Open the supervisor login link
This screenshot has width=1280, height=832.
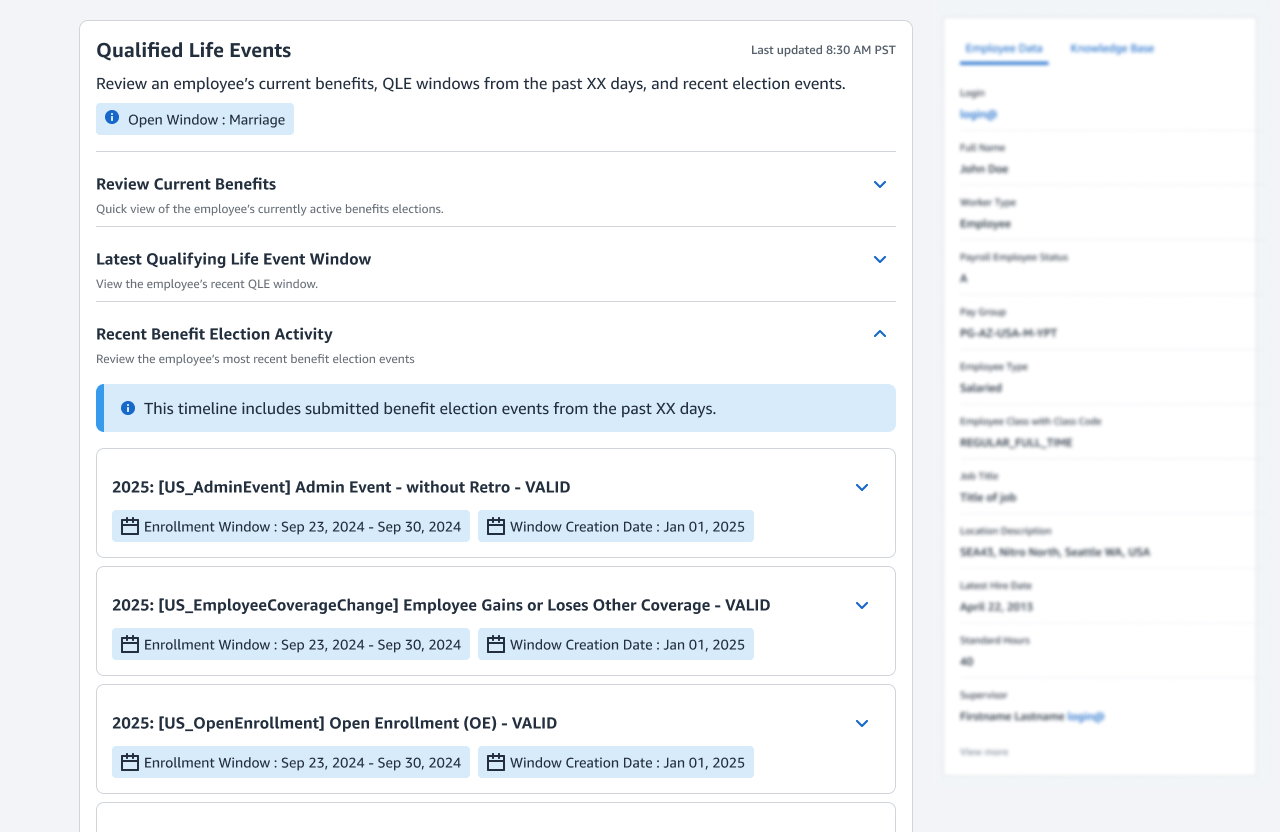pos(1086,716)
